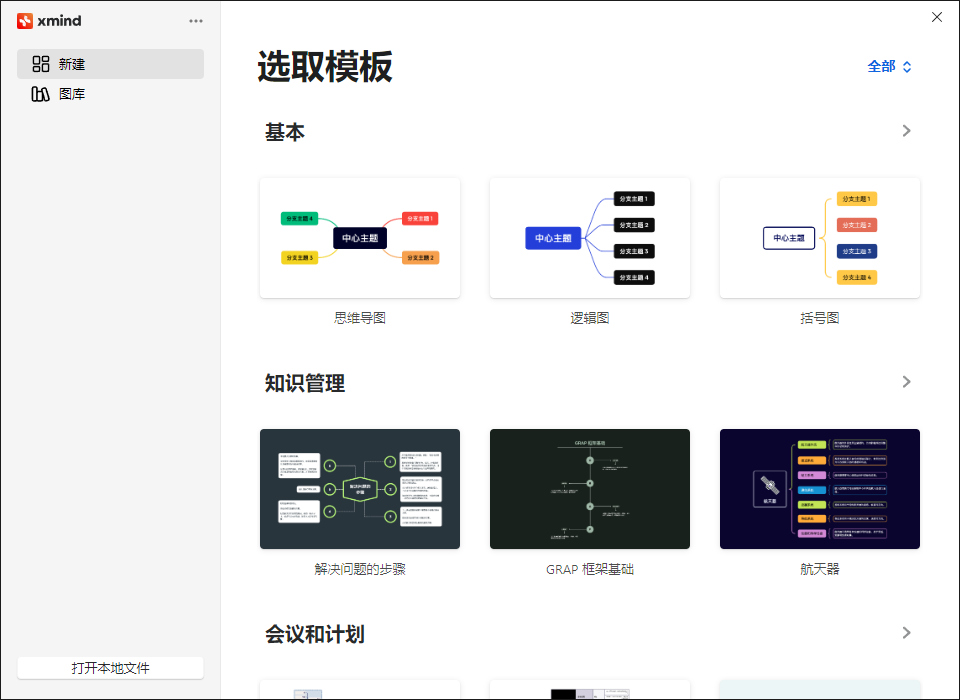Click the library icon beside 图库
This screenshot has width=960, height=700.
[40, 93]
